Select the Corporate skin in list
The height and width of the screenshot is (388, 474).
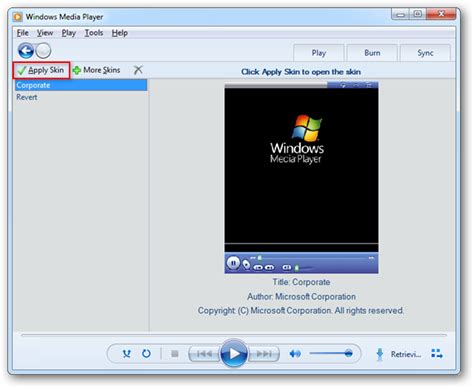click(x=81, y=85)
